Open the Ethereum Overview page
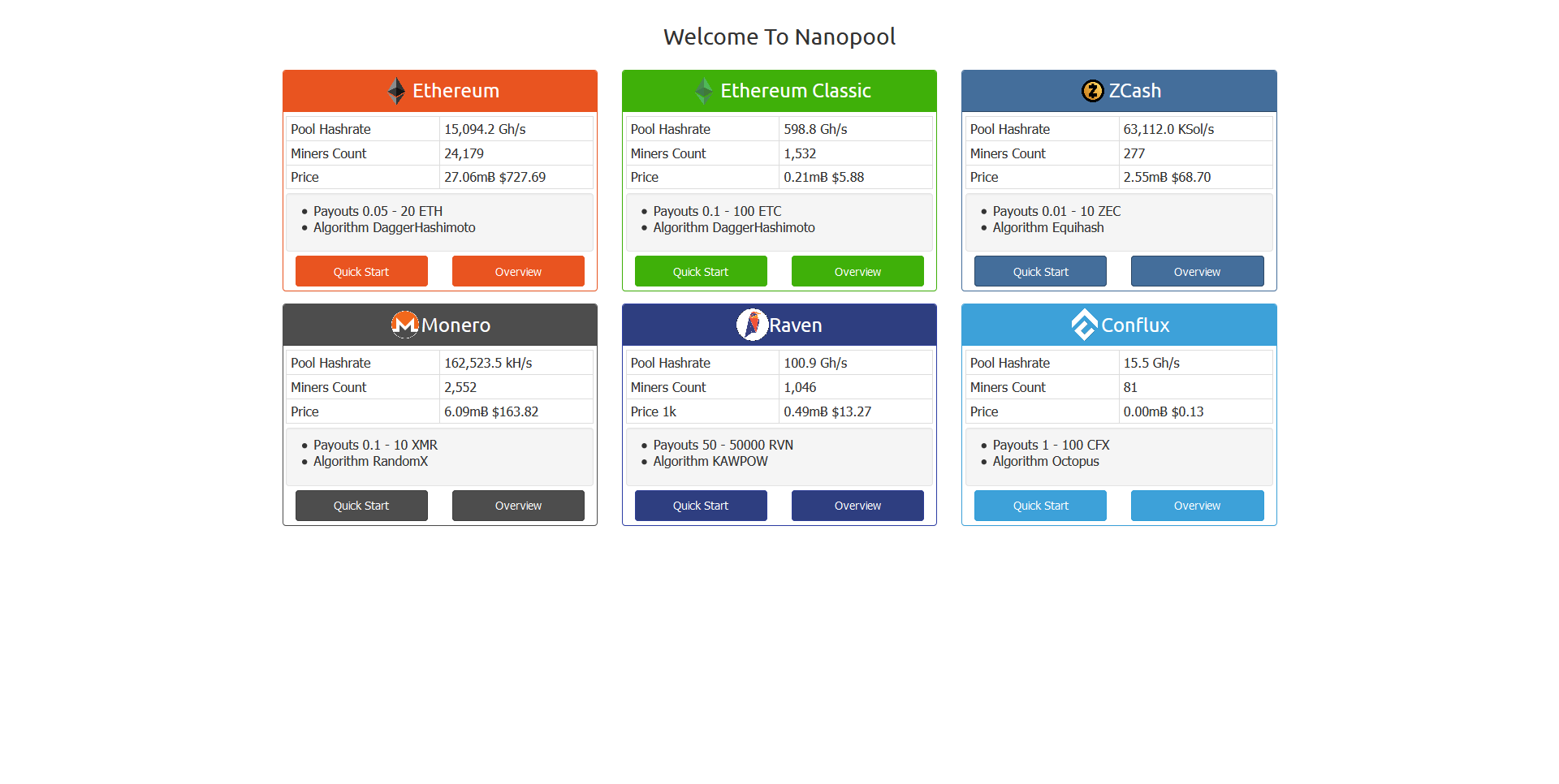The width and height of the screenshot is (1559, 784). tap(518, 271)
